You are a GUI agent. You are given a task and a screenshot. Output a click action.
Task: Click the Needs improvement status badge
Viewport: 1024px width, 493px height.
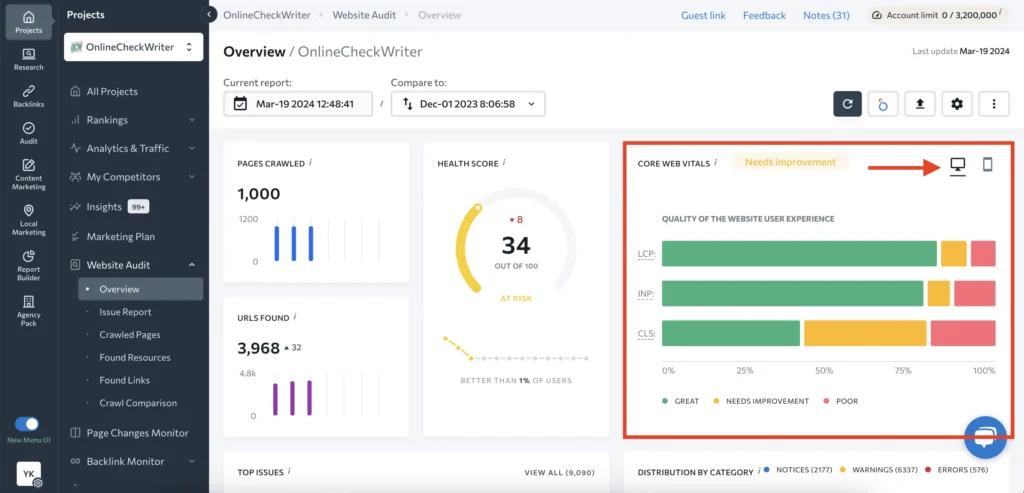(x=790, y=162)
